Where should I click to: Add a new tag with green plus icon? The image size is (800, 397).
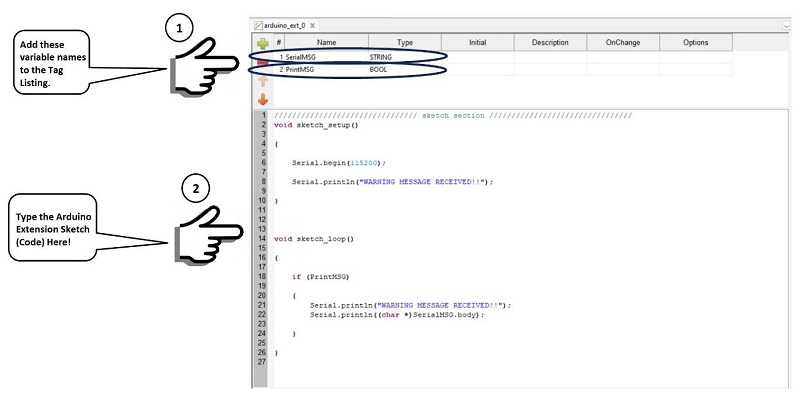point(263,44)
